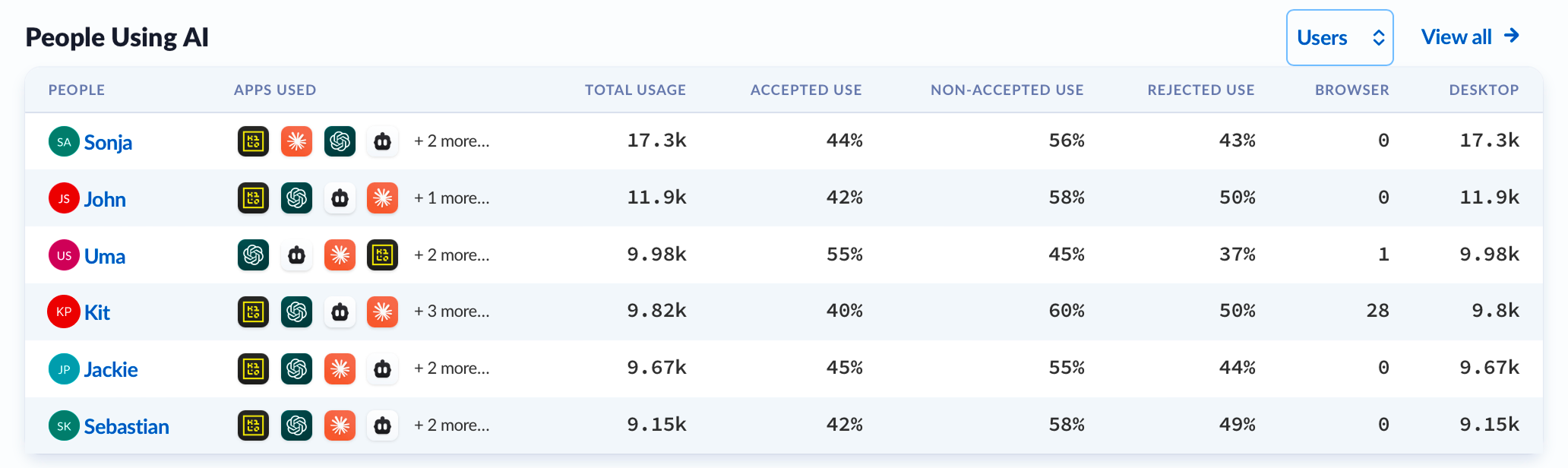The width and height of the screenshot is (1568, 468).
Task: Click the Accepted Use column header
Action: (806, 90)
